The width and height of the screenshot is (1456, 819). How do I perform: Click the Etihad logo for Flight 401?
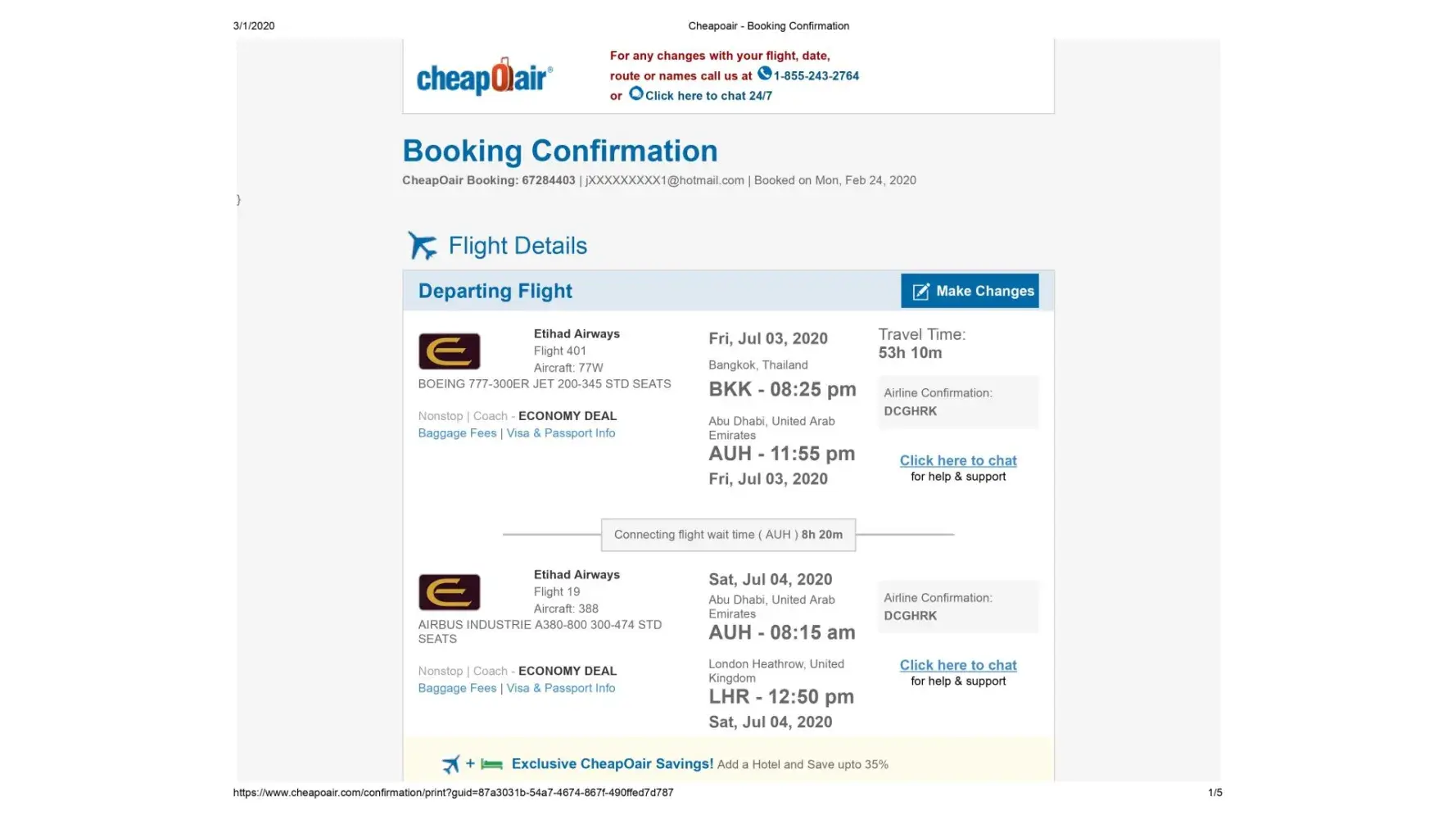coord(449,351)
